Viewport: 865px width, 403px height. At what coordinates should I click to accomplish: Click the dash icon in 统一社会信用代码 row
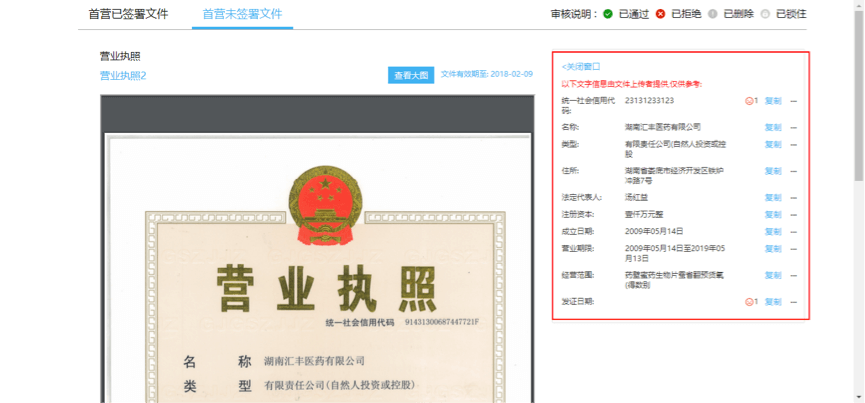coord(794,101)
